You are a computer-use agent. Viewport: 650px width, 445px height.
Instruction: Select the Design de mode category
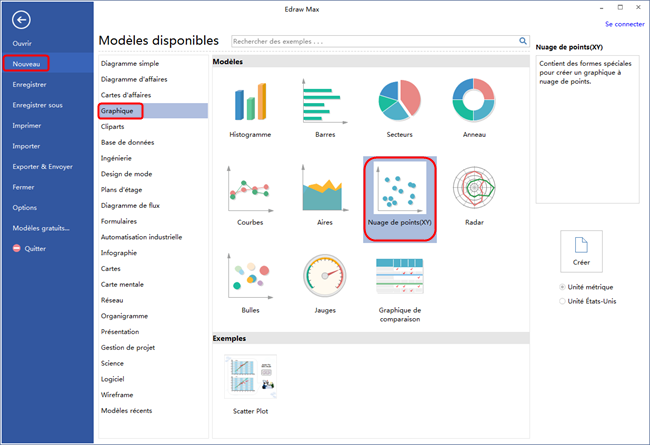(x=126, y=174)
